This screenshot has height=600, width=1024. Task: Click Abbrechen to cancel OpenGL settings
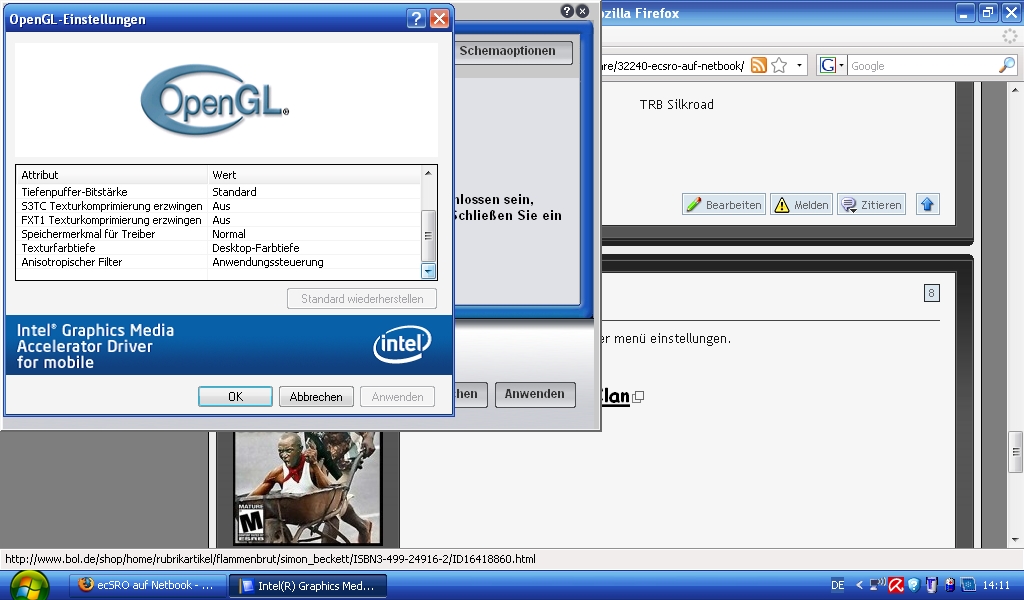[x=316, y=397]
